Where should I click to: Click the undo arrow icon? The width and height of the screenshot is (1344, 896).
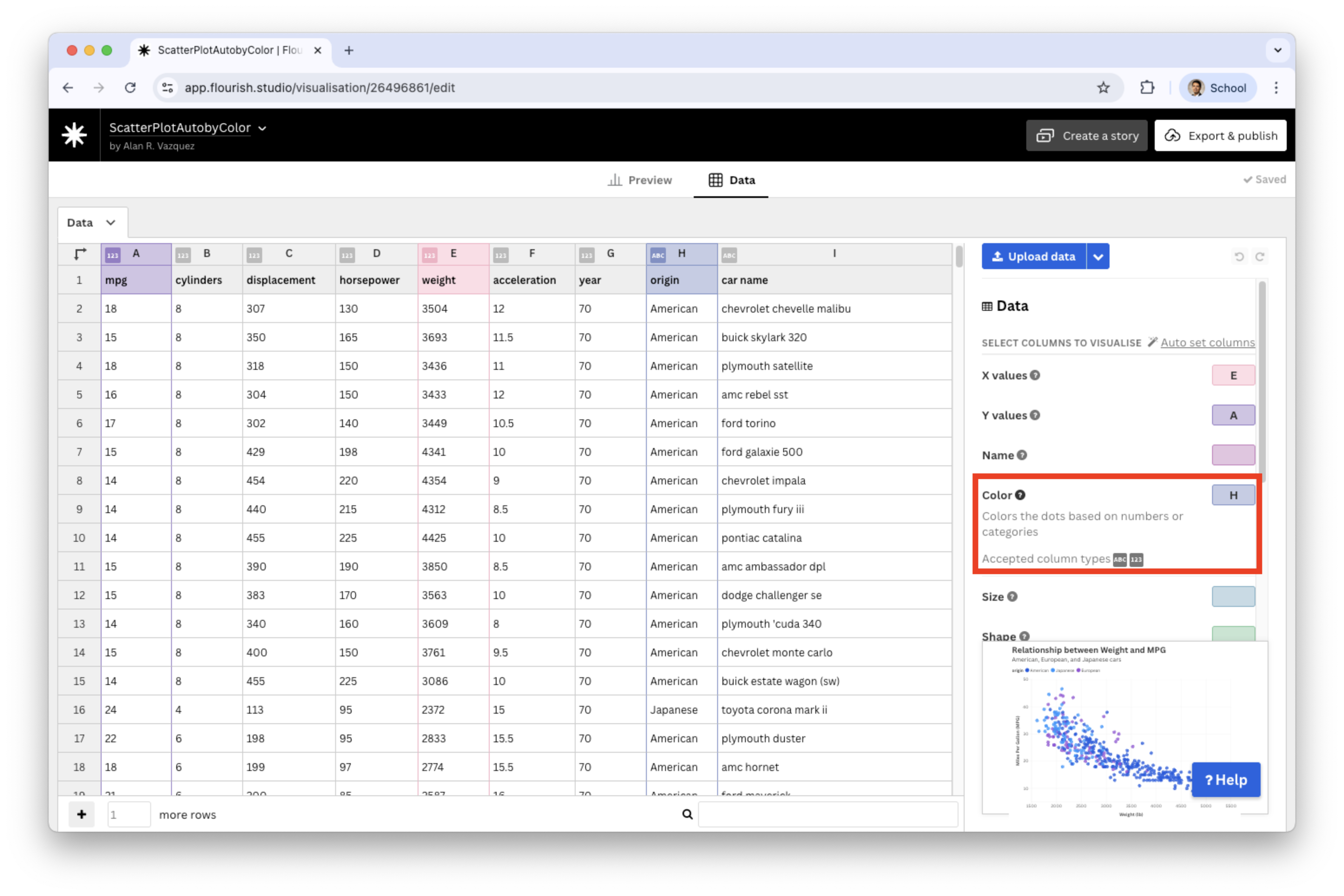click(1239, 257)
